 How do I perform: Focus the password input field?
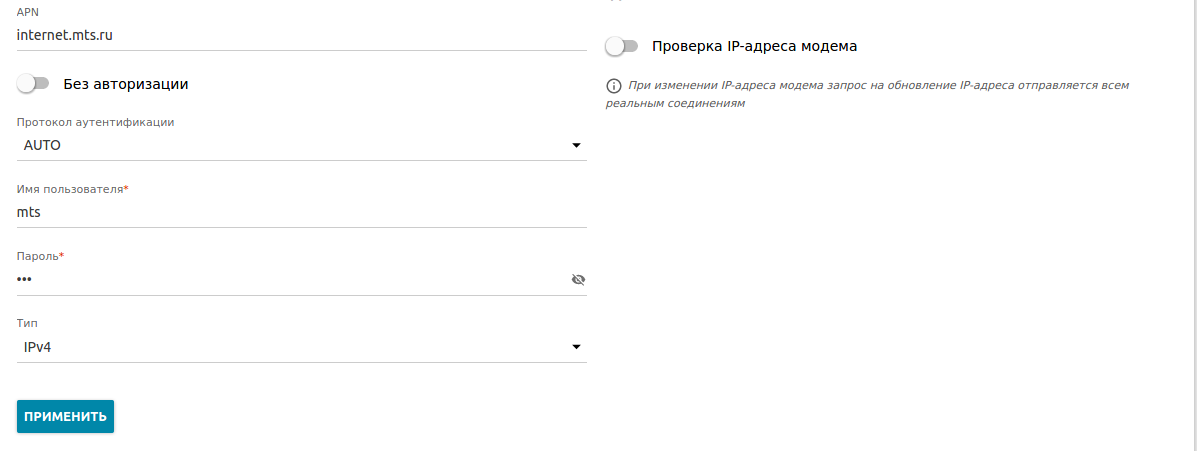click(290, 279)
